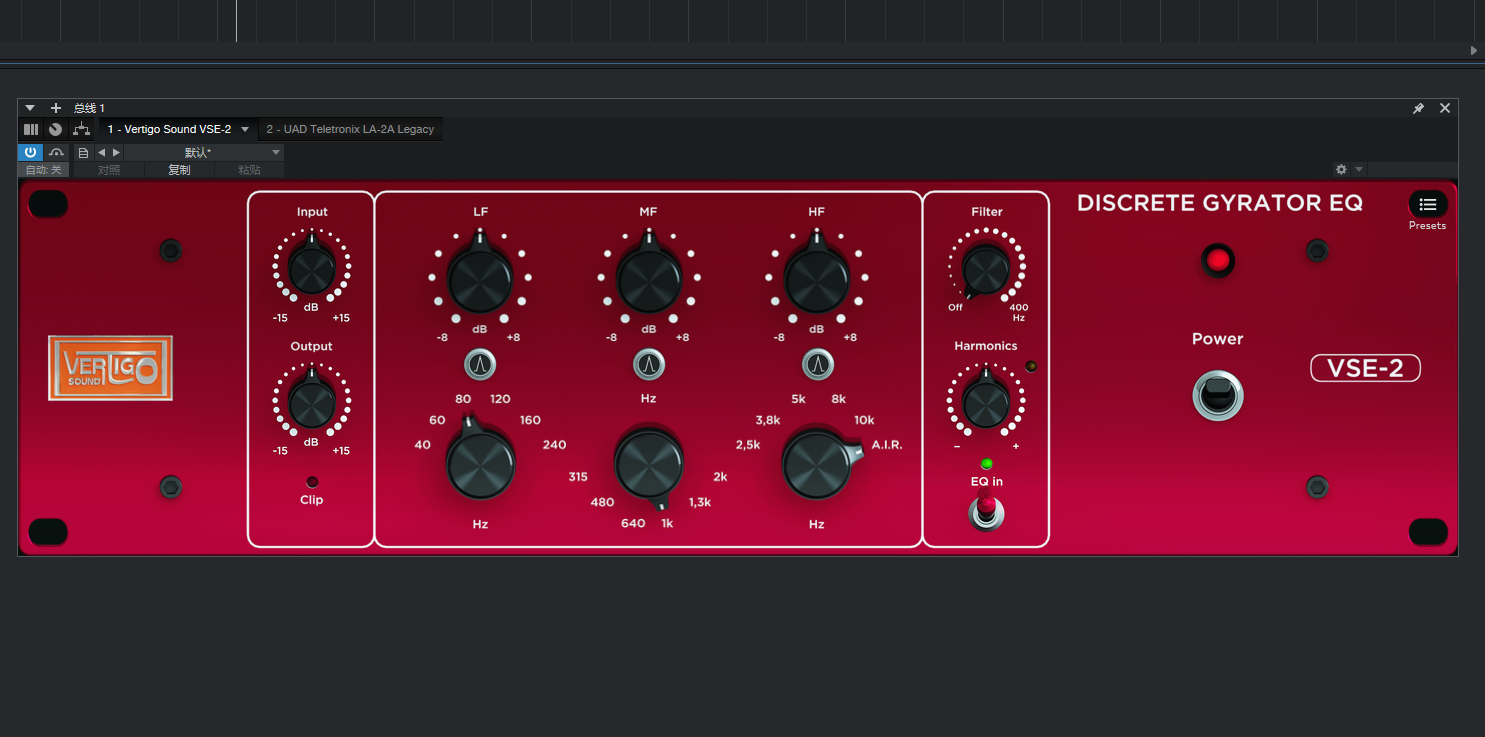Click the Vertigo Sound logo badge
The height and width of the screenshot is (737, 1485).
click(110, 368)
